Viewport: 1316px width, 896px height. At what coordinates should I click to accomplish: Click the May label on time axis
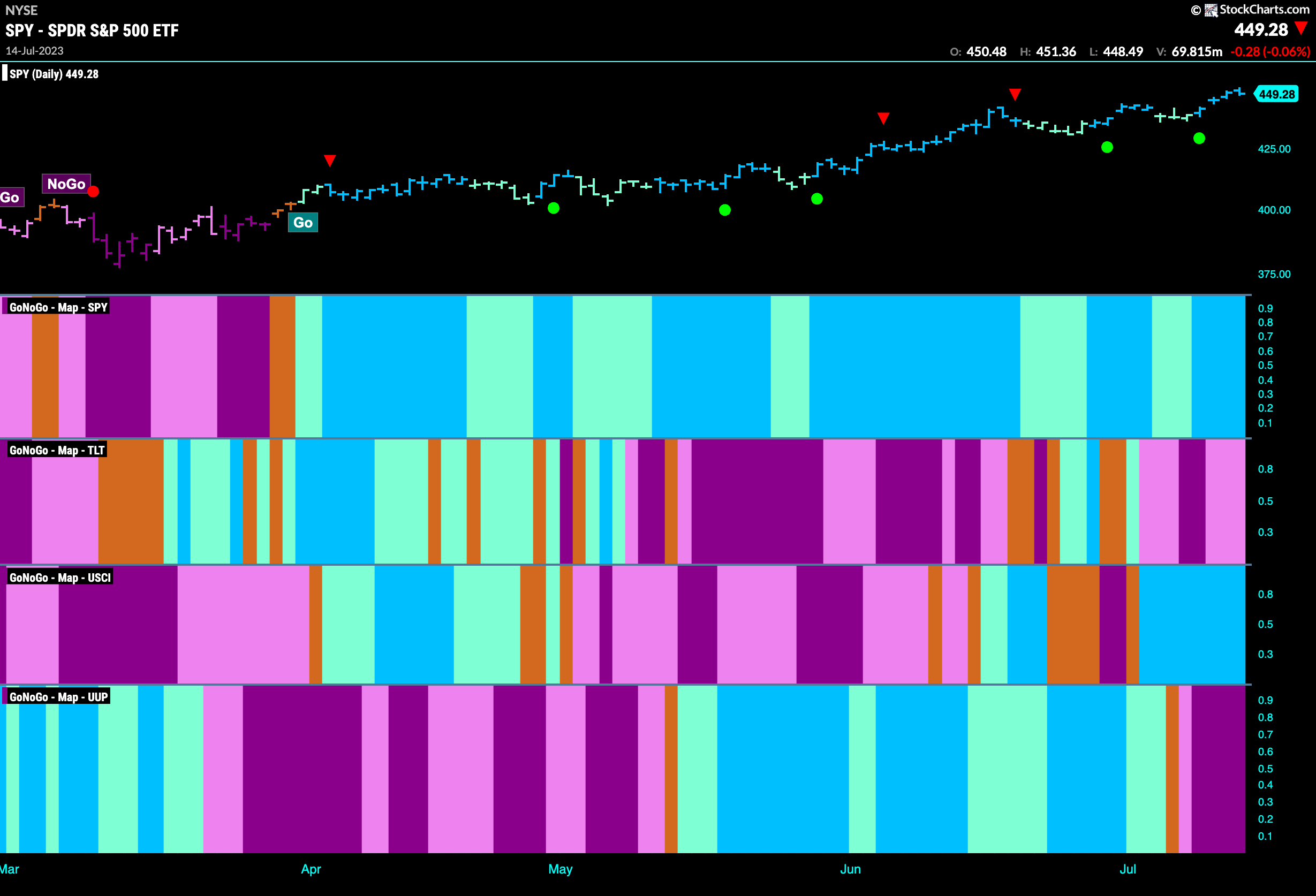pyautogui.click(x=560, y=869)
